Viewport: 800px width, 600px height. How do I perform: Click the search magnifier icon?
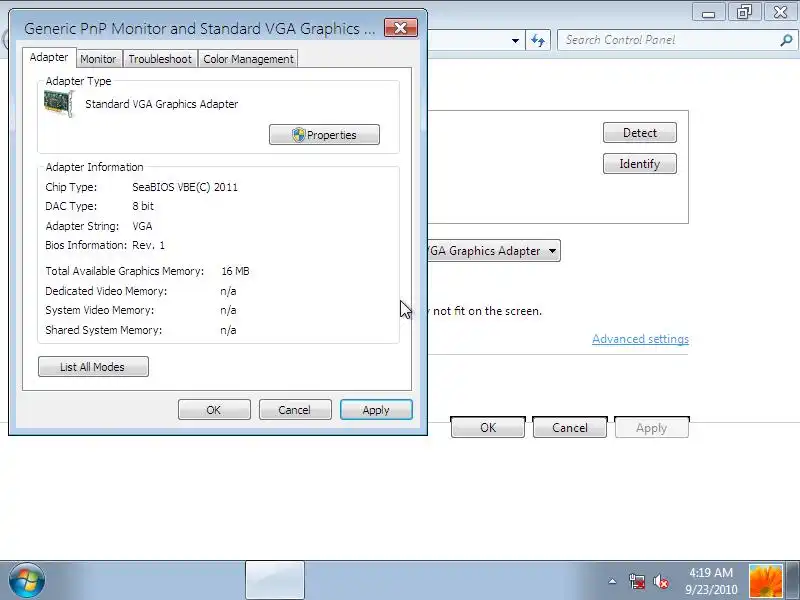tap(786, 40)
